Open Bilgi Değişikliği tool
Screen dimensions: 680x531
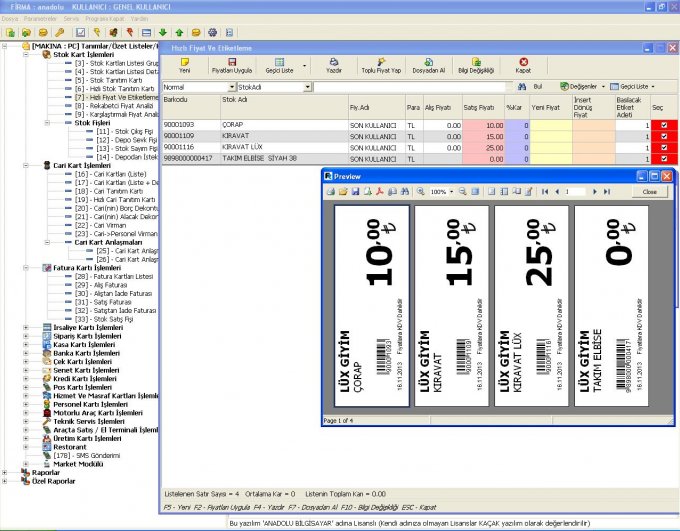476,62
